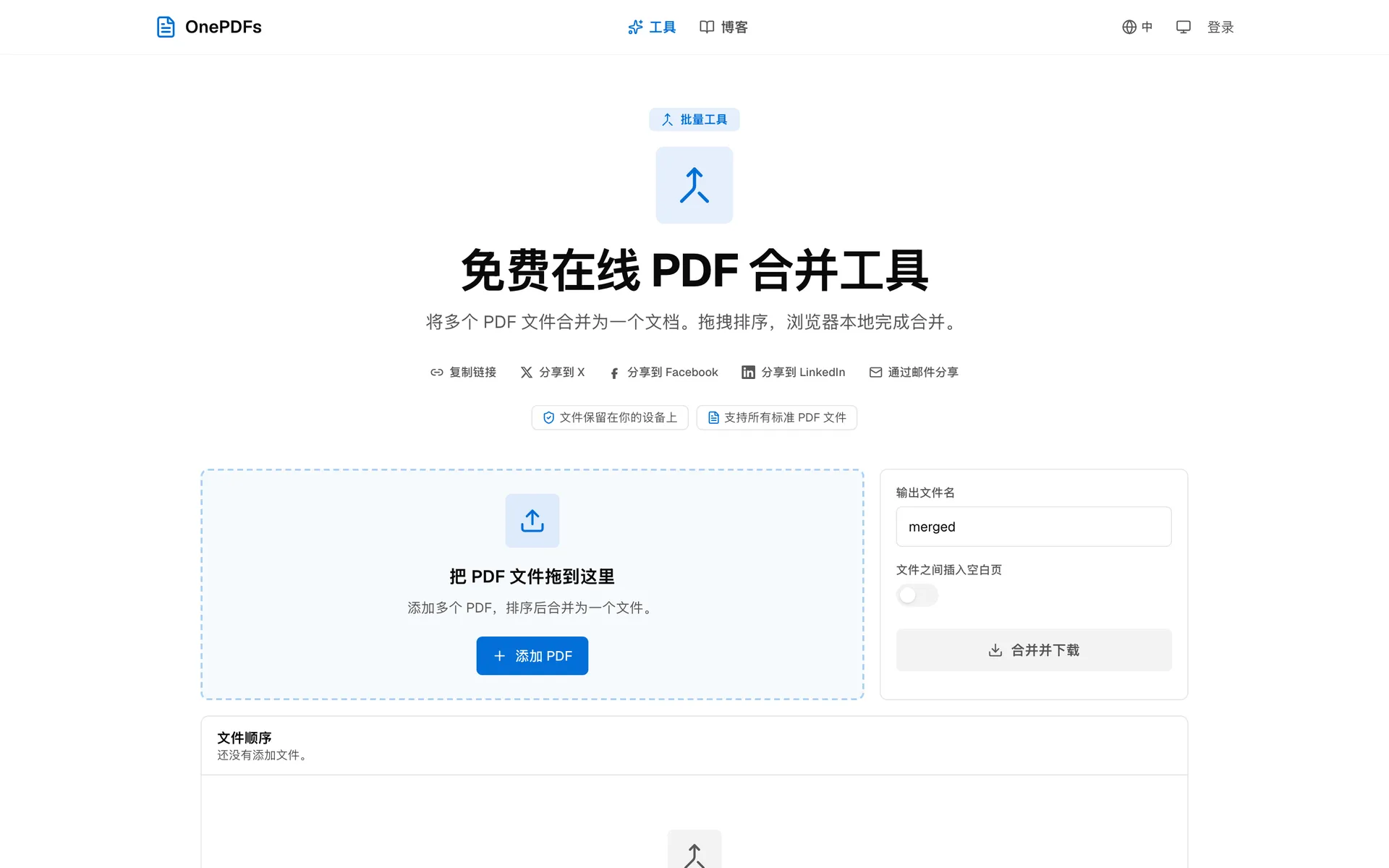Enable the 文件之间插入空白页 switch
The height and width of the screenshot is (868, 1389).
point(917,595)
